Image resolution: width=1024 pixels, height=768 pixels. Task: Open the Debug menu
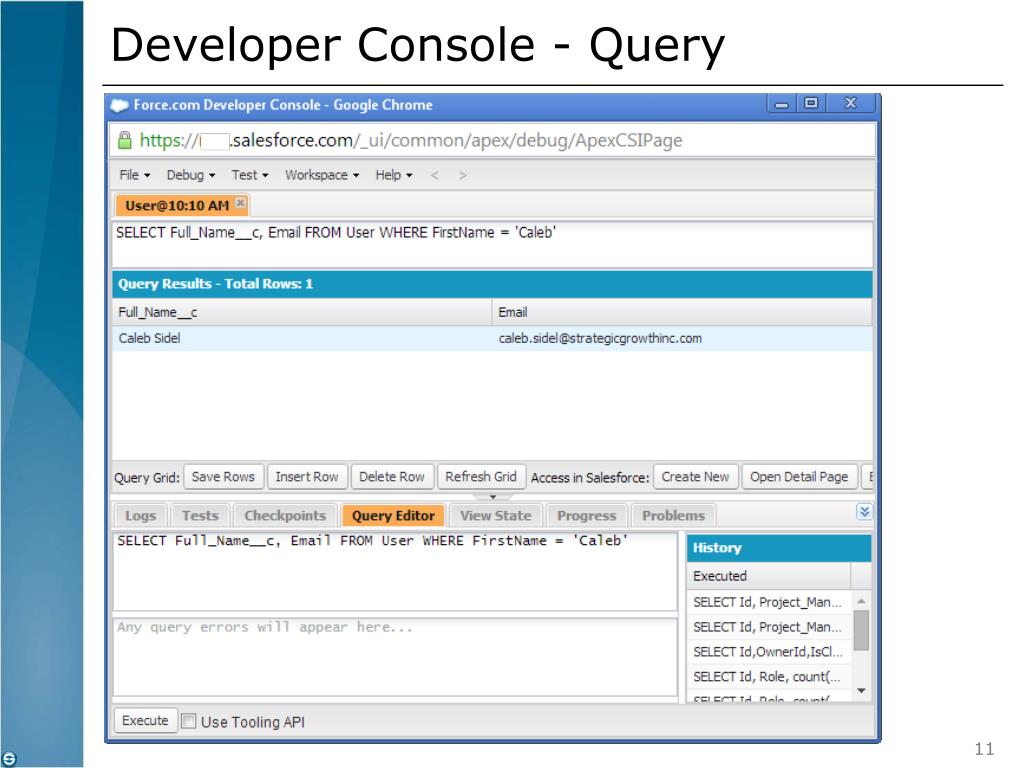pos(191,175)
